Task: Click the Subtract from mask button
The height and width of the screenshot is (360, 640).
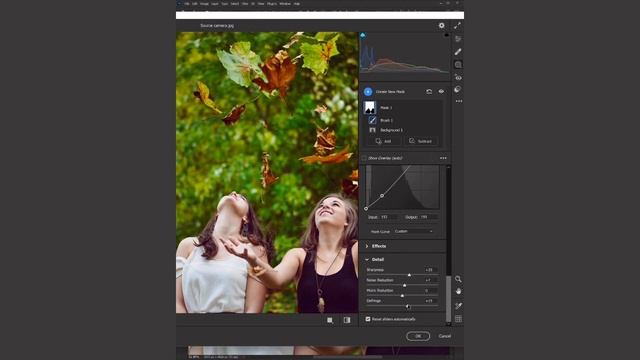Action: click(421, 141)
